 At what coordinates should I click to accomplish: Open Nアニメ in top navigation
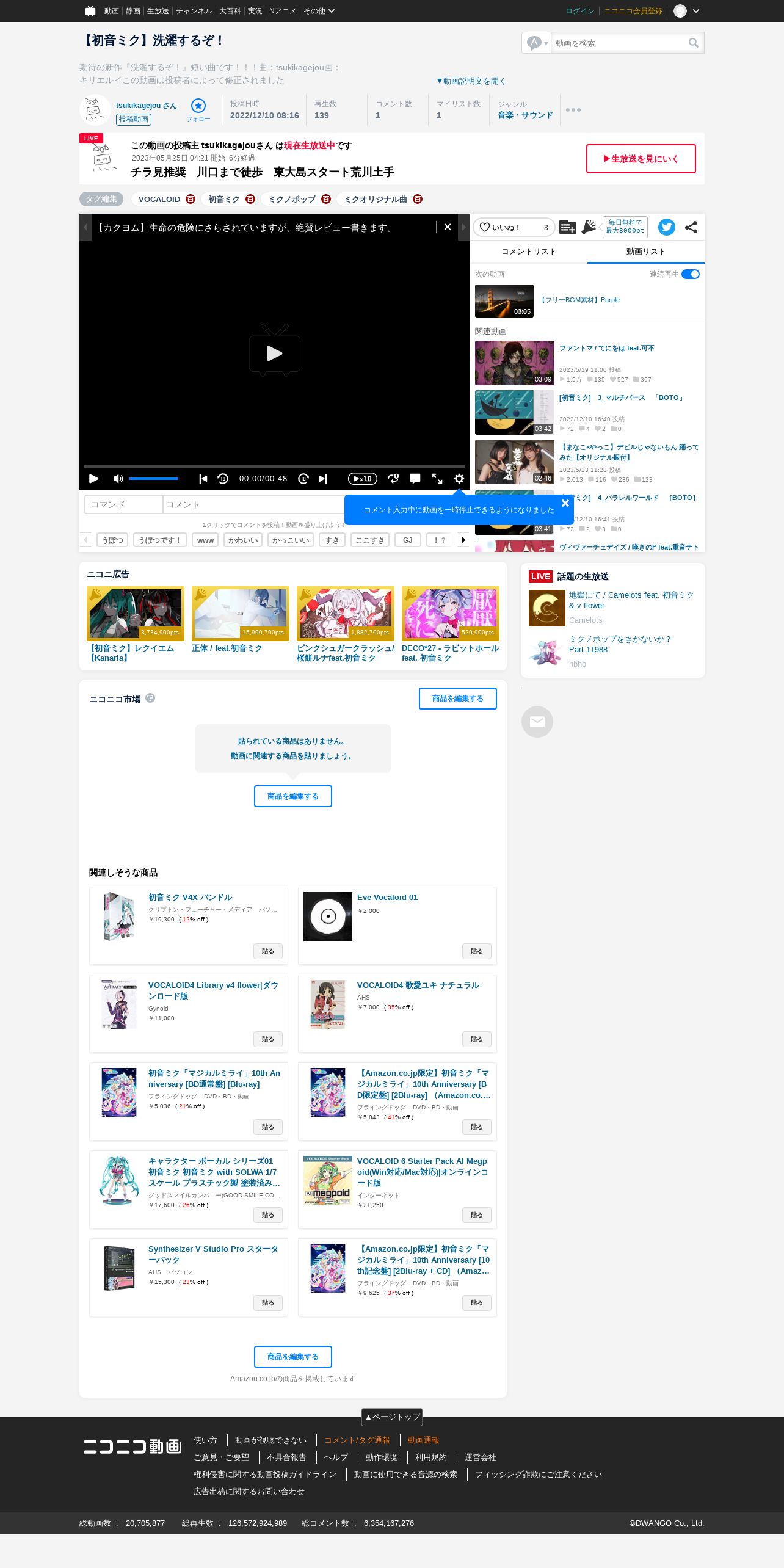[283, 11]
